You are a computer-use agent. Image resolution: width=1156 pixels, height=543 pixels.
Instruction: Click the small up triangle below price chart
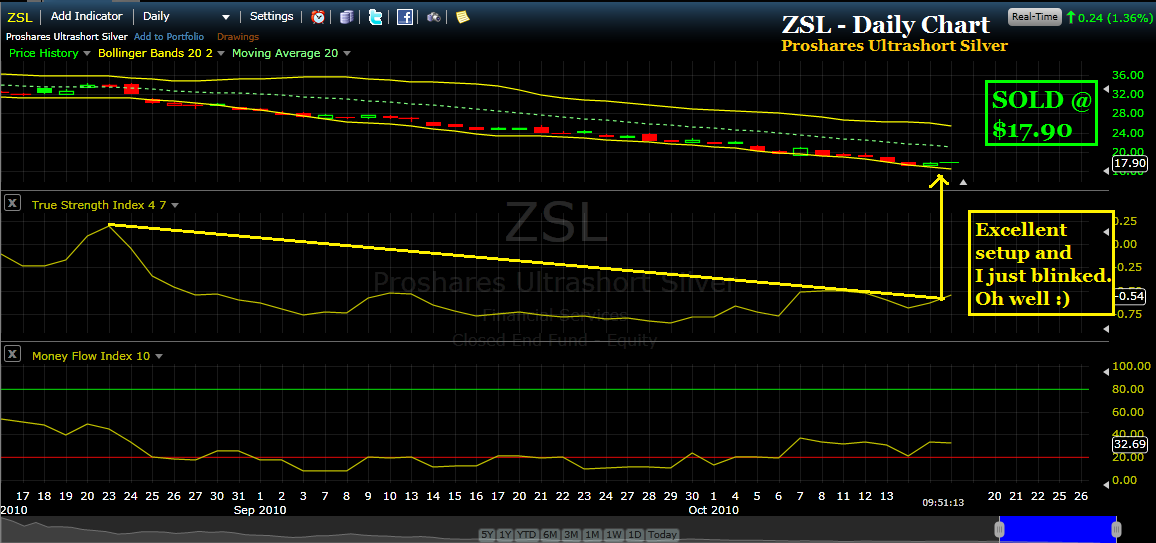pos(963,181)
